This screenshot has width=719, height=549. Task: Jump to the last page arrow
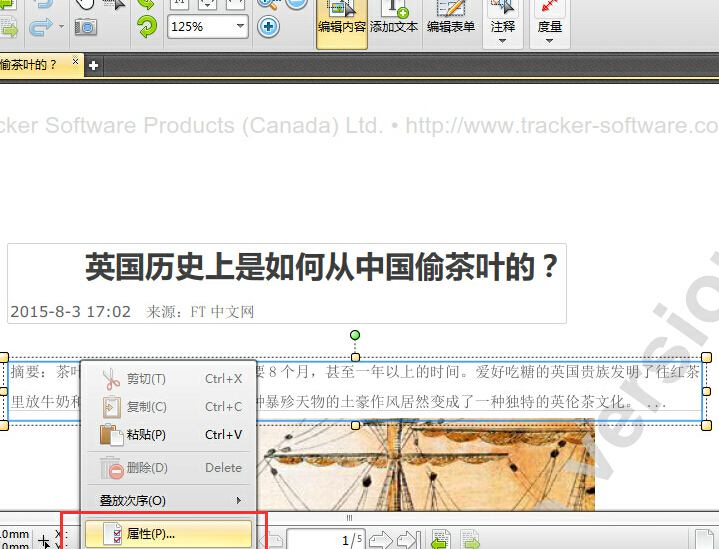coord(409,540)
